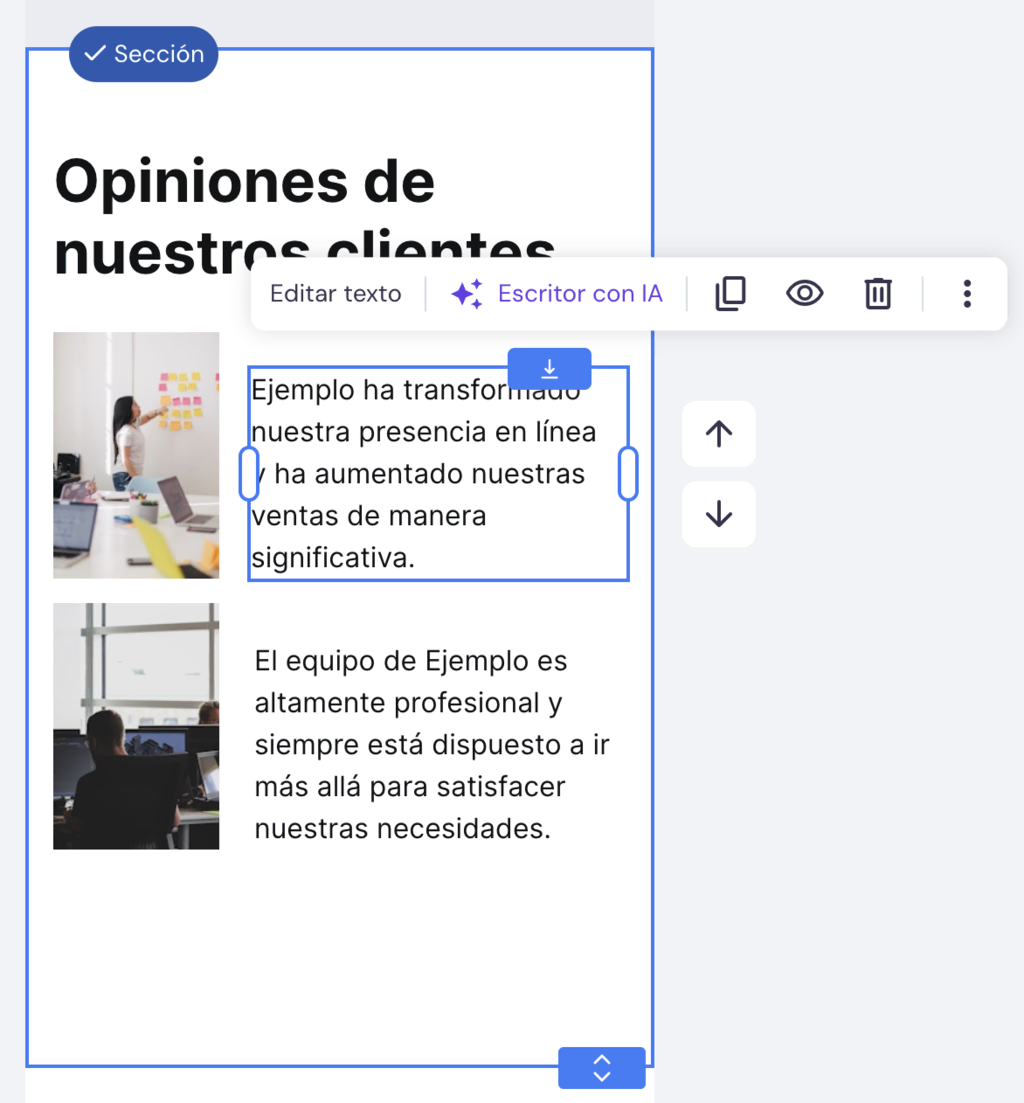Click the Editar texto button
Image resolution: width=1024 pixels, height=1103 pixels.
click(335, 294)
